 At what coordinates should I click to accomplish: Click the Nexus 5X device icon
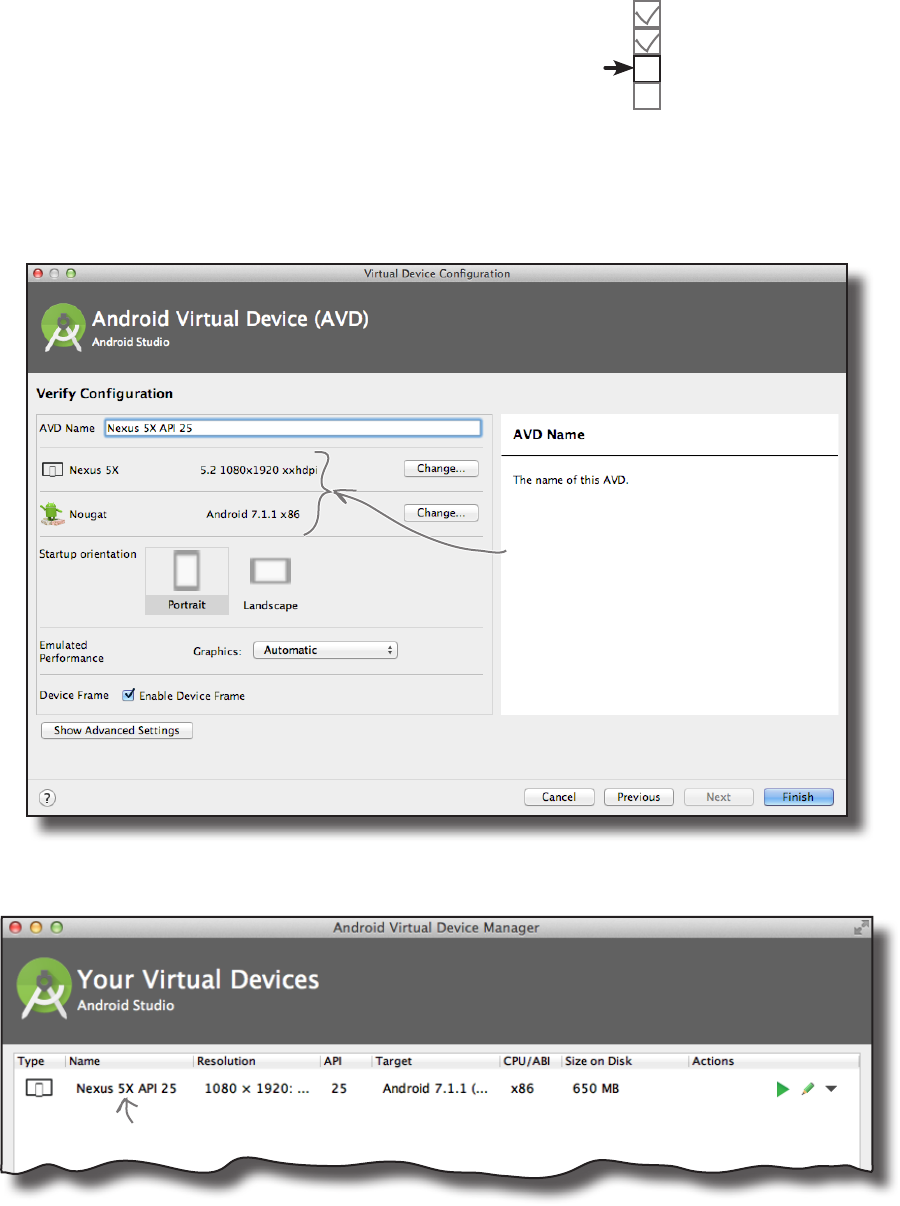(51, 468)
